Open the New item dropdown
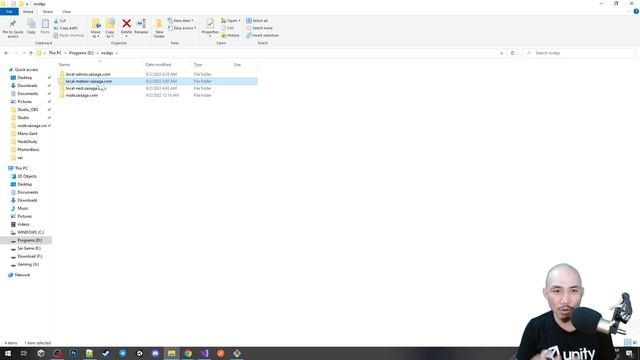Image resolution: width=640 pixels, height=360 pixels. point(181,20)
